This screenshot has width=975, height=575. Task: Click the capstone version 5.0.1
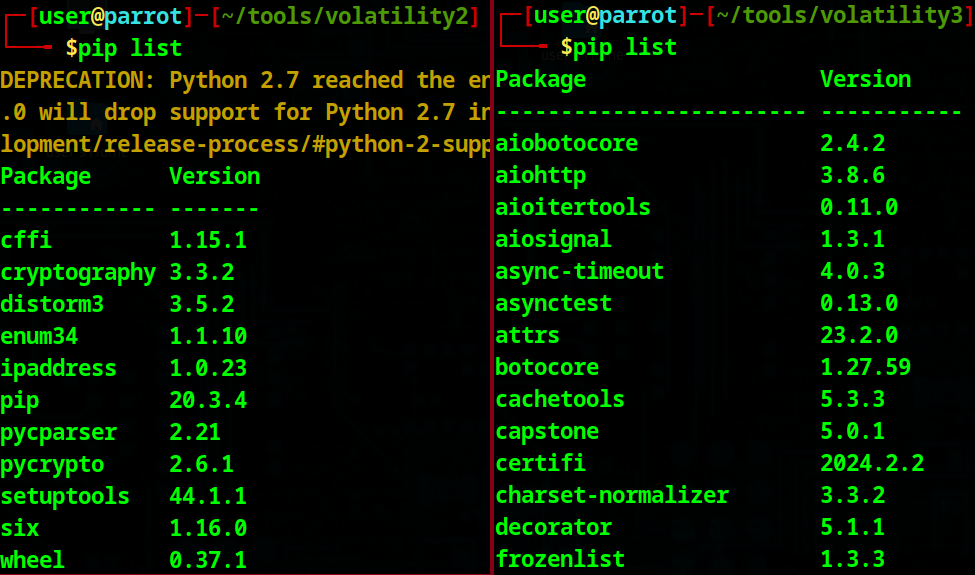(x=853, y=431)
